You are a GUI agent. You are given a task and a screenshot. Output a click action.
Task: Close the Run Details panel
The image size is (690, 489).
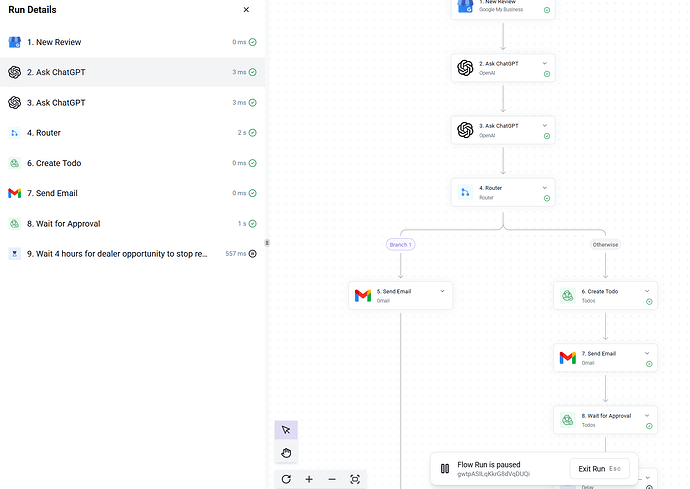246,10
